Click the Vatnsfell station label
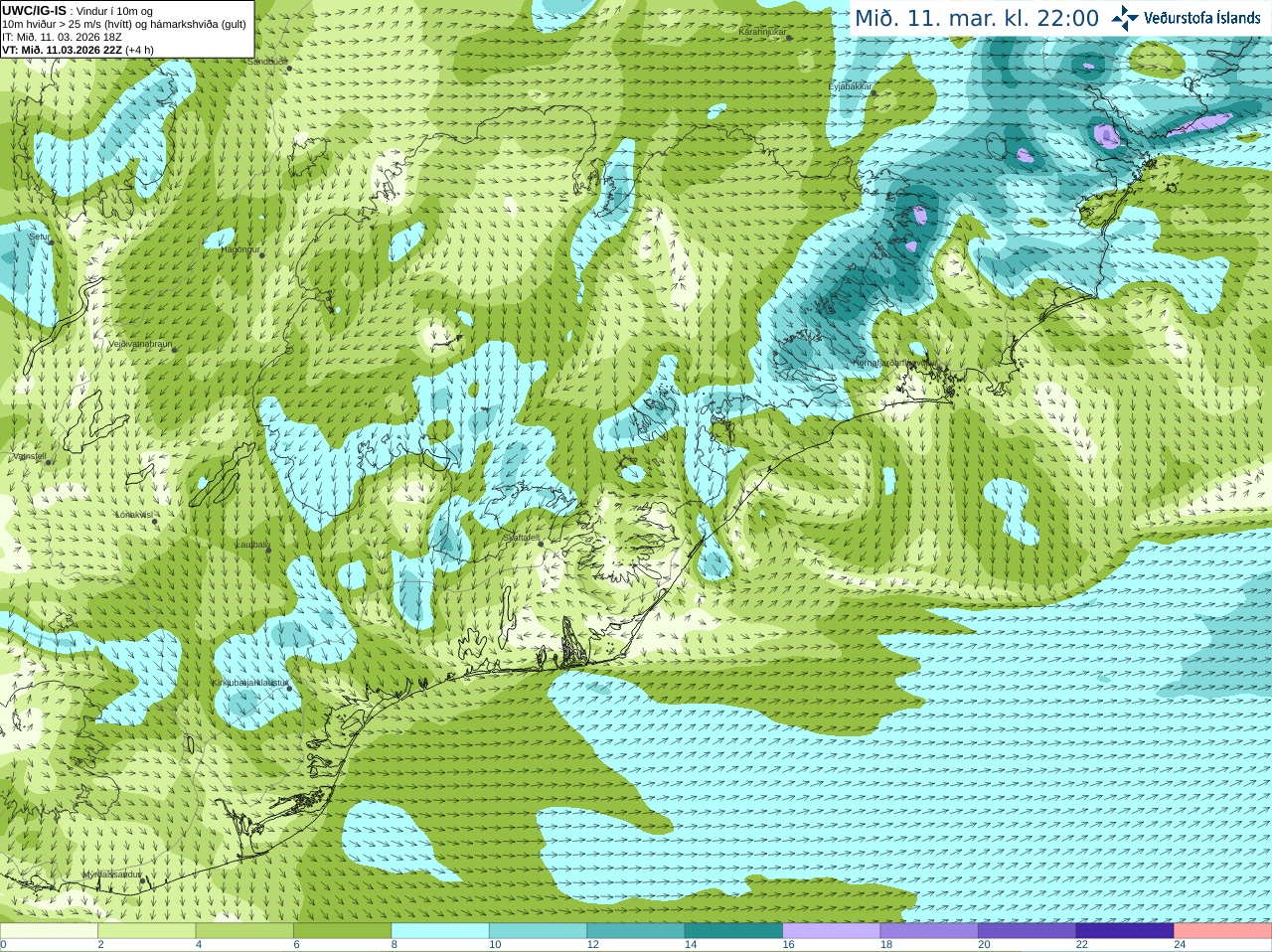The width and height of the screenshot is (1272, 952). pyautogui.click(x=29, y=456)
